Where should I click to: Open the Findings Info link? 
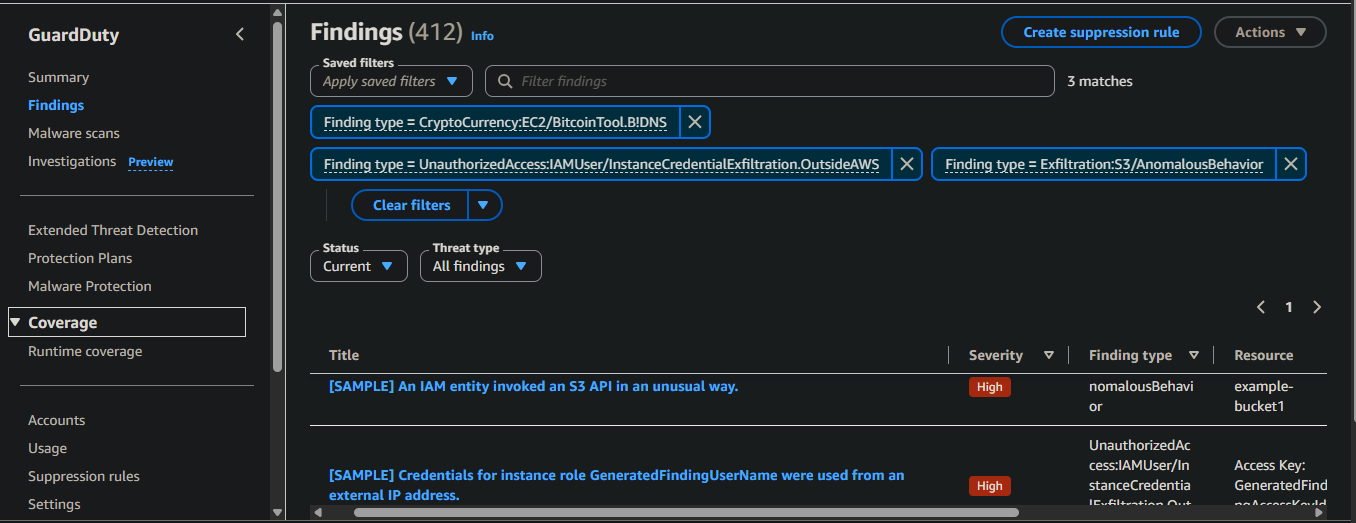482,35
